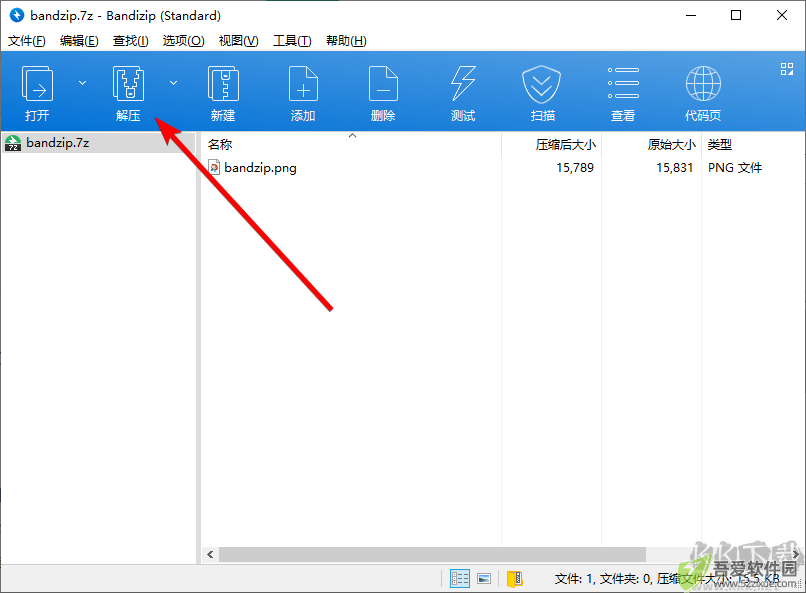Click the New archive (新建) icon

click(x=223, y=83)
